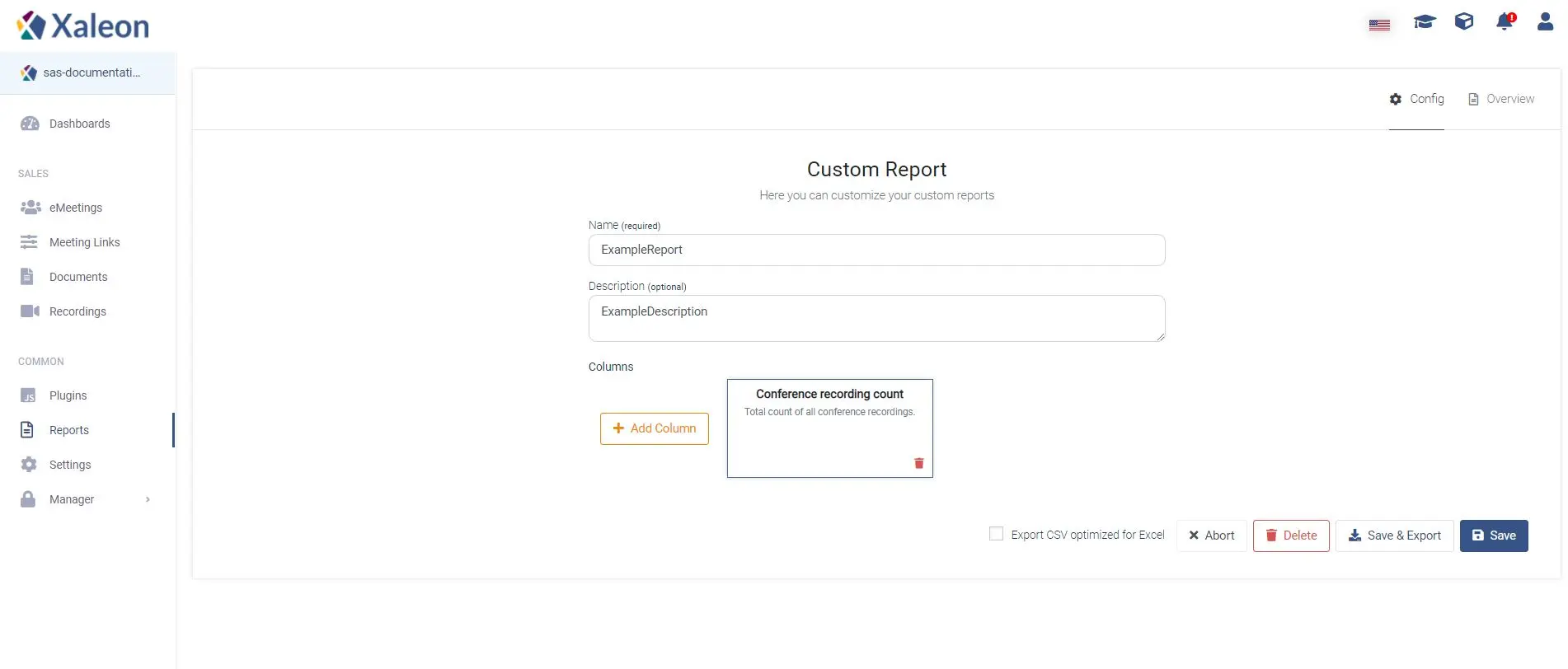Click the Documents file icon
This screenshot has width=1568, height=669.
27,277
